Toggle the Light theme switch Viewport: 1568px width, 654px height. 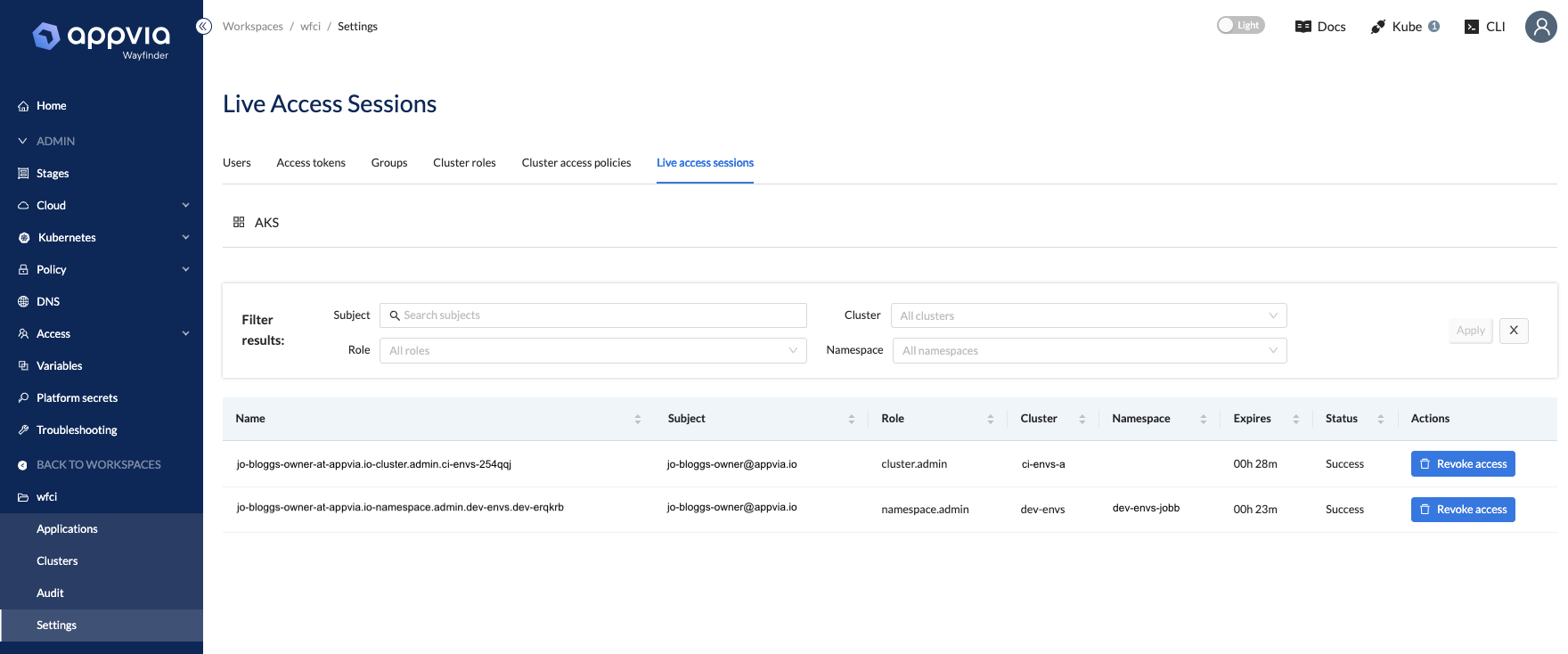[1240, 25]
